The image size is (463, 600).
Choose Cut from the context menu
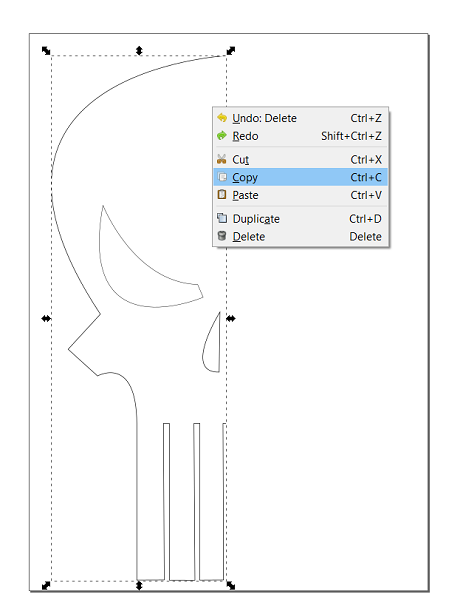click(300, 160)
